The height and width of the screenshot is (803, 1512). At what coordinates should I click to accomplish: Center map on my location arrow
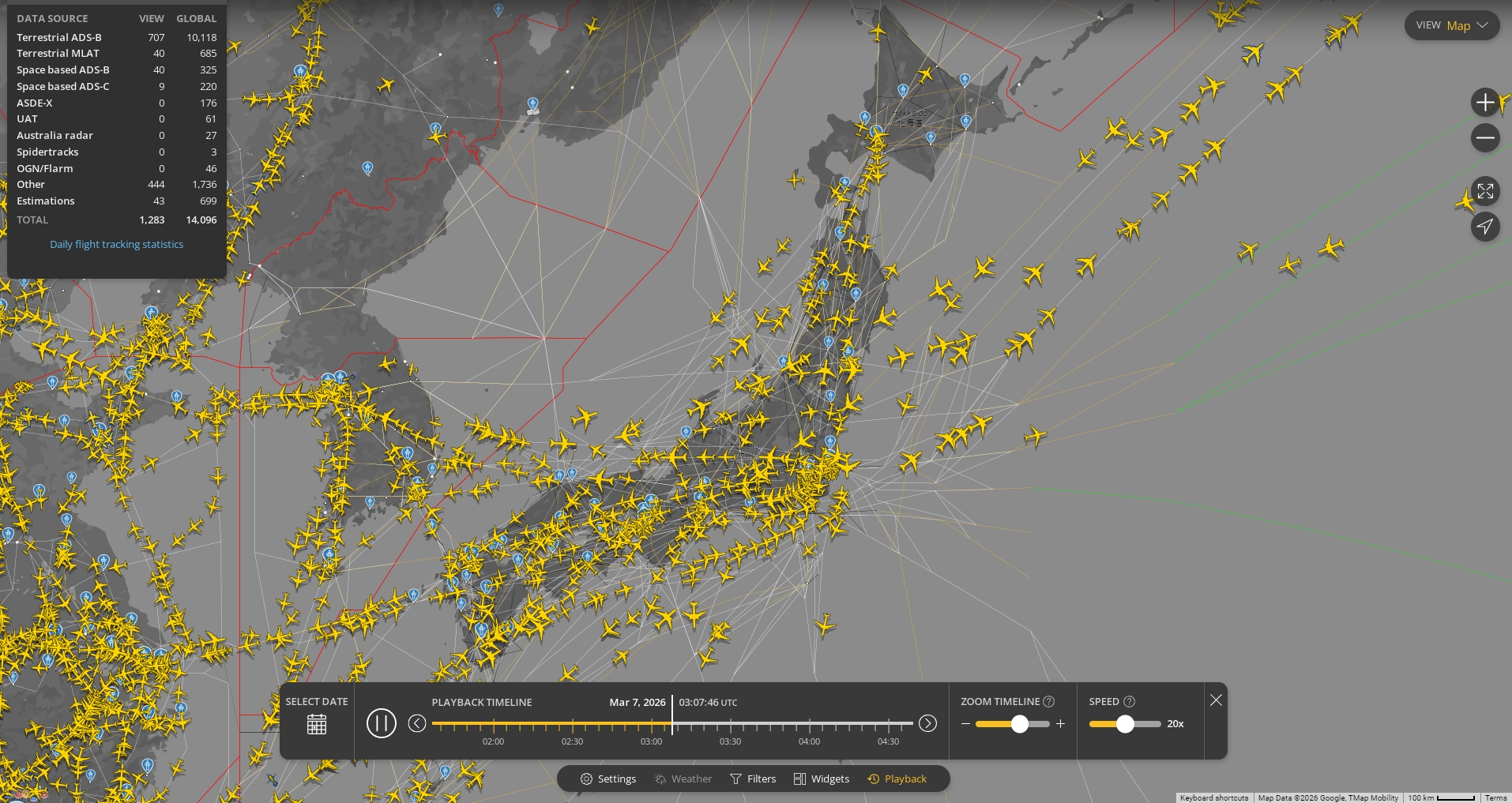(1485, 227)
